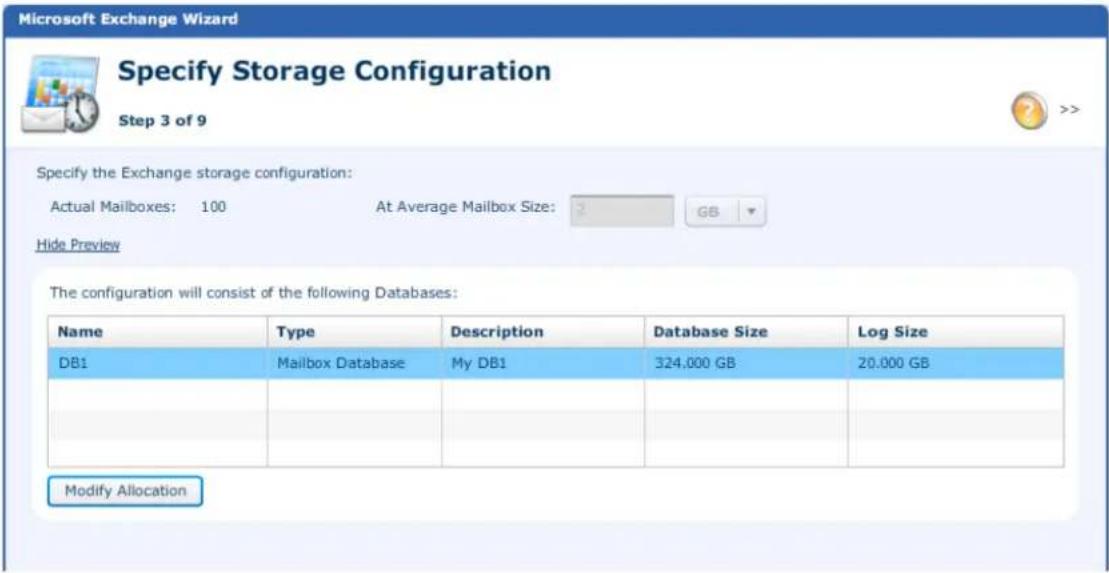Screen dimensions: 1109x573
Task: Expand the help panel double-chevron
Action: [x=1070, y=110]
